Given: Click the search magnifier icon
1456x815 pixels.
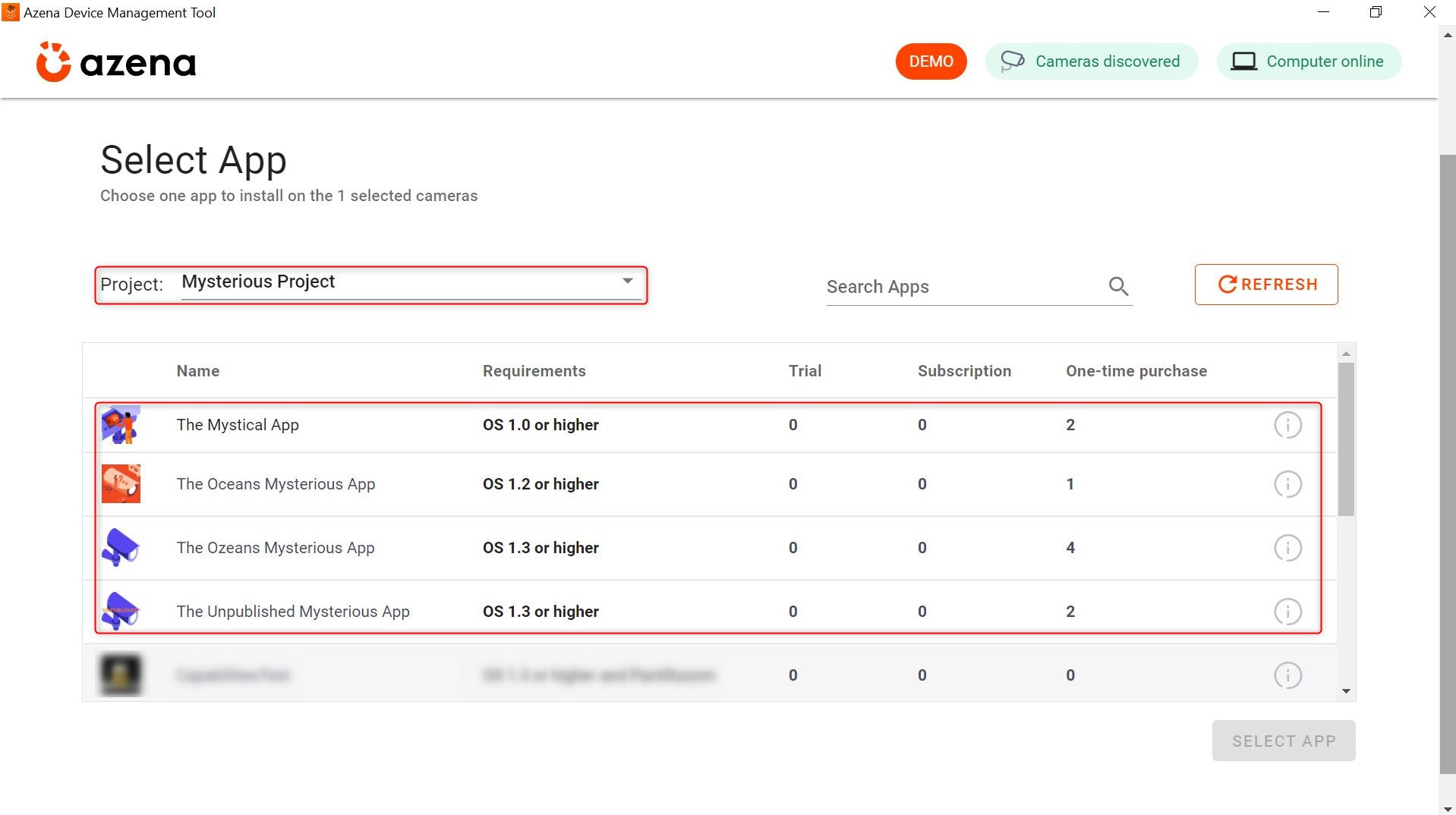Looking at the screenshot, I should pyautogui.click(x=1118, y=286).
